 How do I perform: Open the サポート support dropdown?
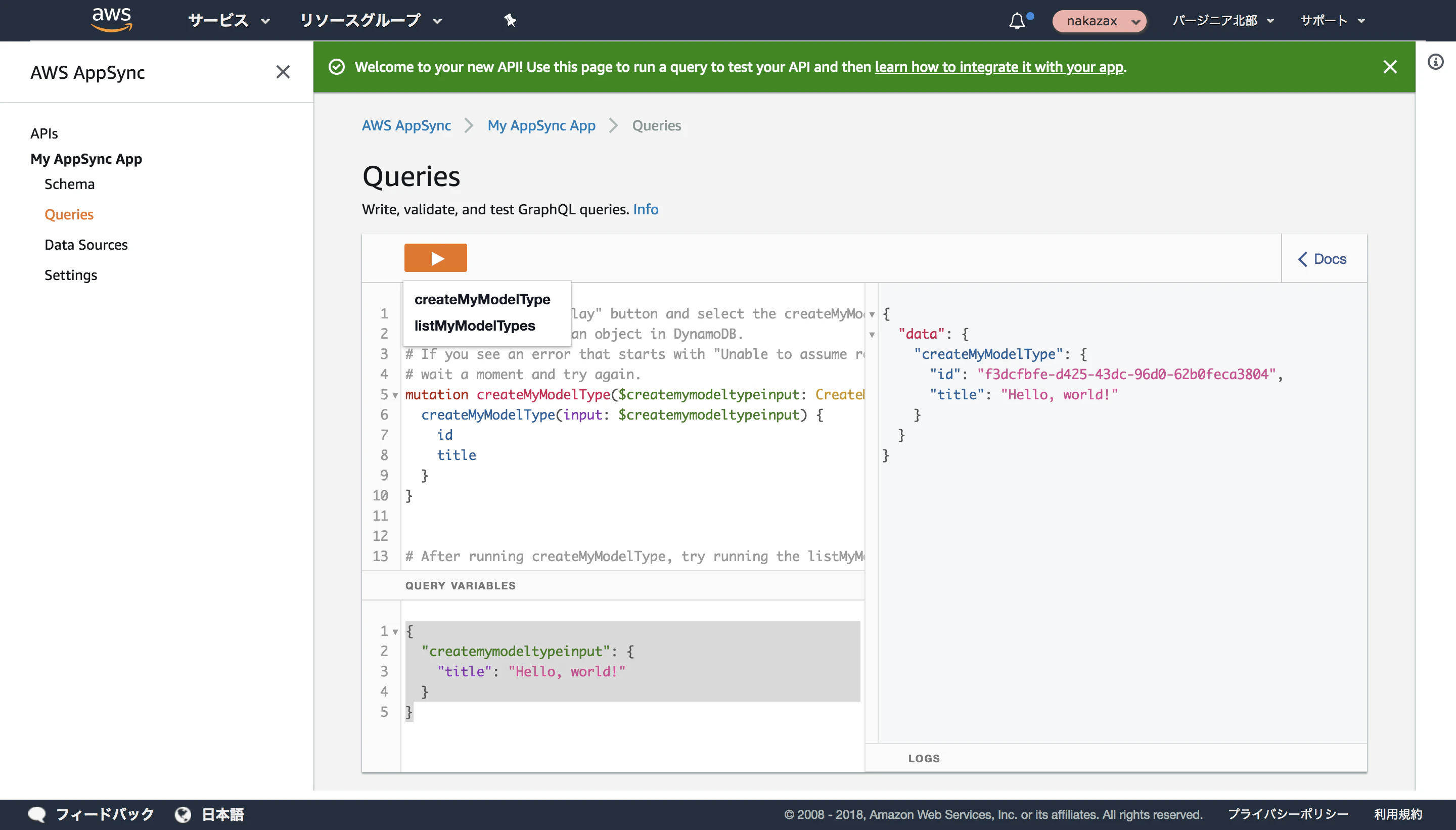[1333, 21]
